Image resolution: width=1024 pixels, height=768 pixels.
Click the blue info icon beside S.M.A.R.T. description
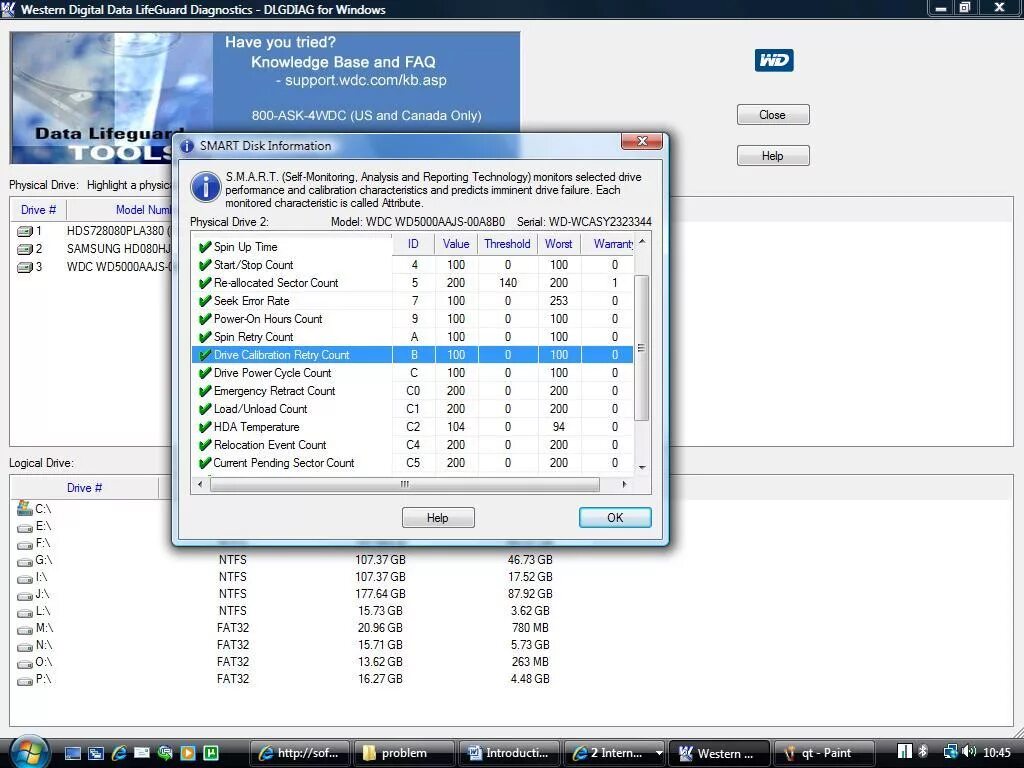click(x=206, y=187)
